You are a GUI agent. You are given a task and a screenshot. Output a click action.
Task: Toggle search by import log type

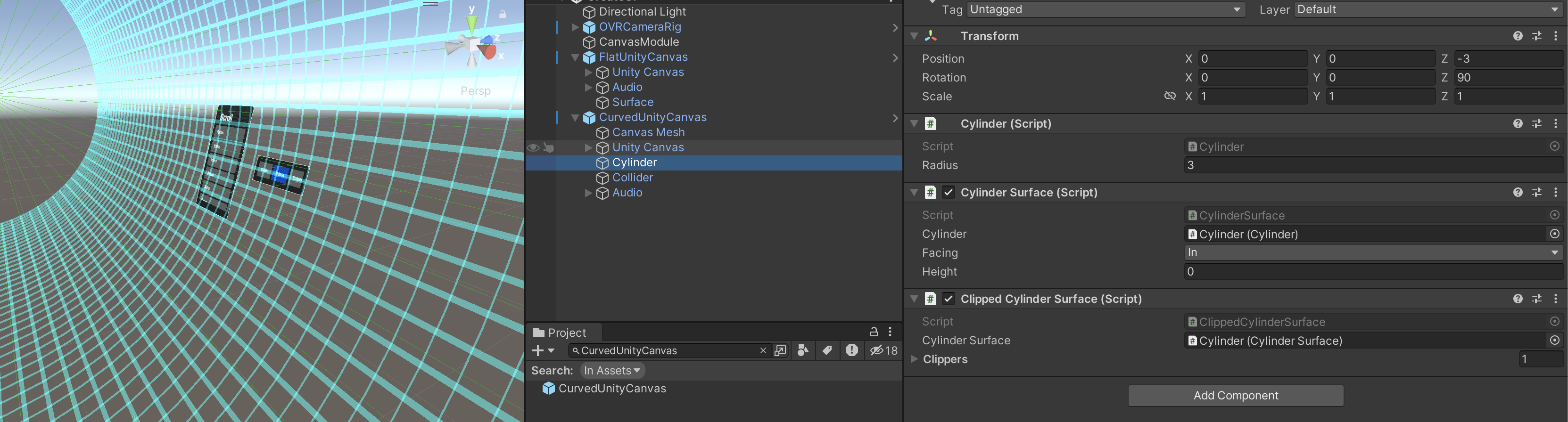coord(851,350)
